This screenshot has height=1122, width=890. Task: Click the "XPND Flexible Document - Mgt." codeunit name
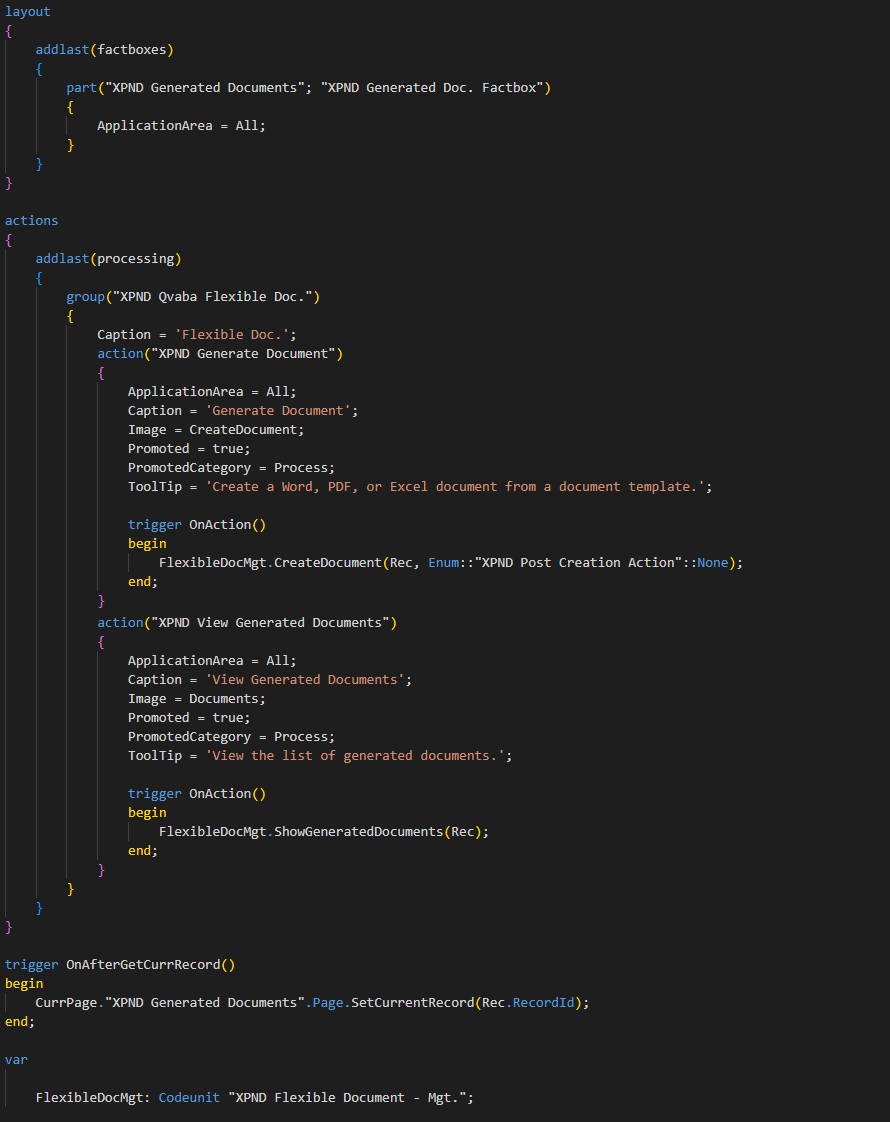pyautogui.click(x=350, y=1098)
